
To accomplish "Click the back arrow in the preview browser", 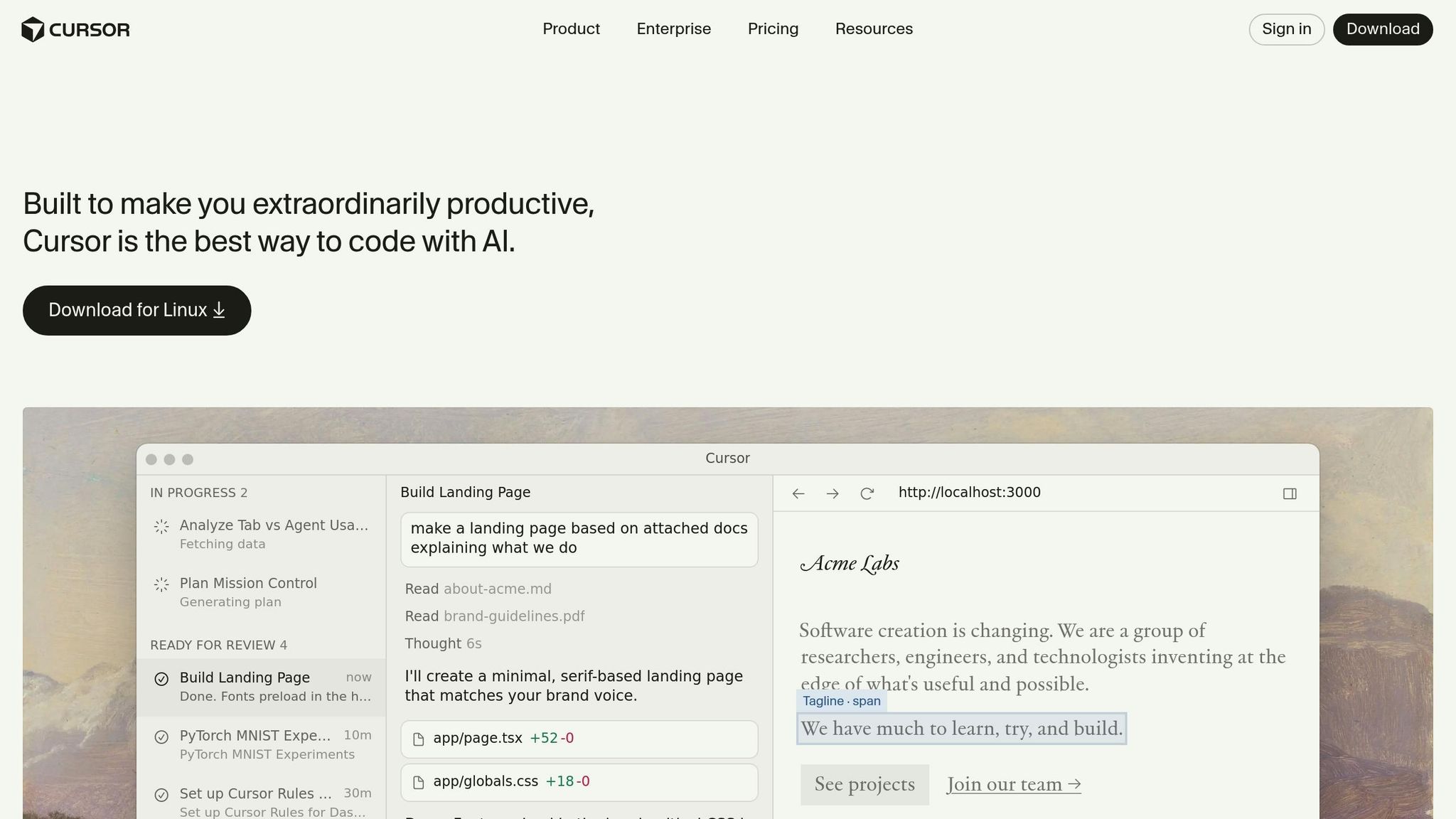I will 798,493.
